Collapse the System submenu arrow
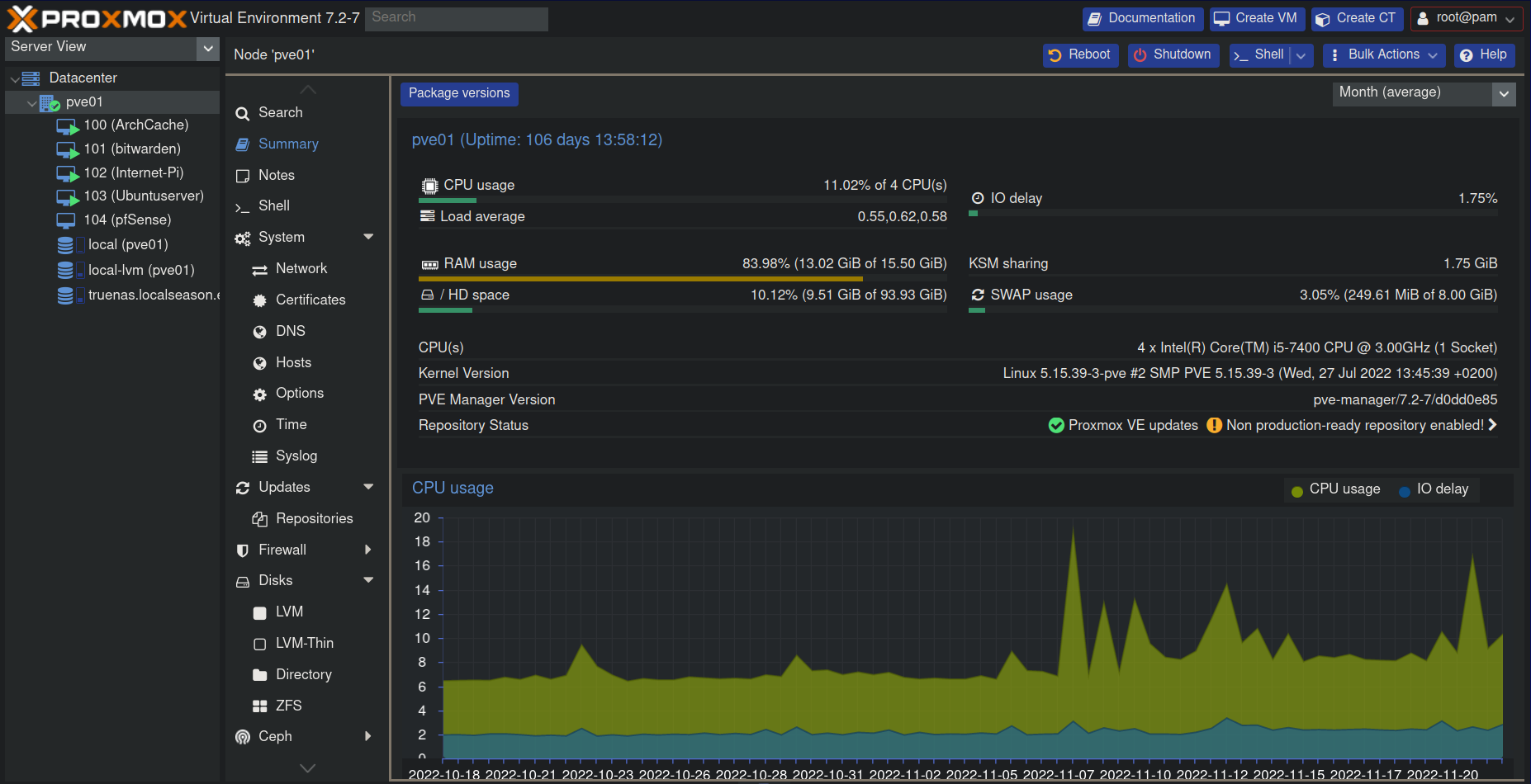 [368, 238]
